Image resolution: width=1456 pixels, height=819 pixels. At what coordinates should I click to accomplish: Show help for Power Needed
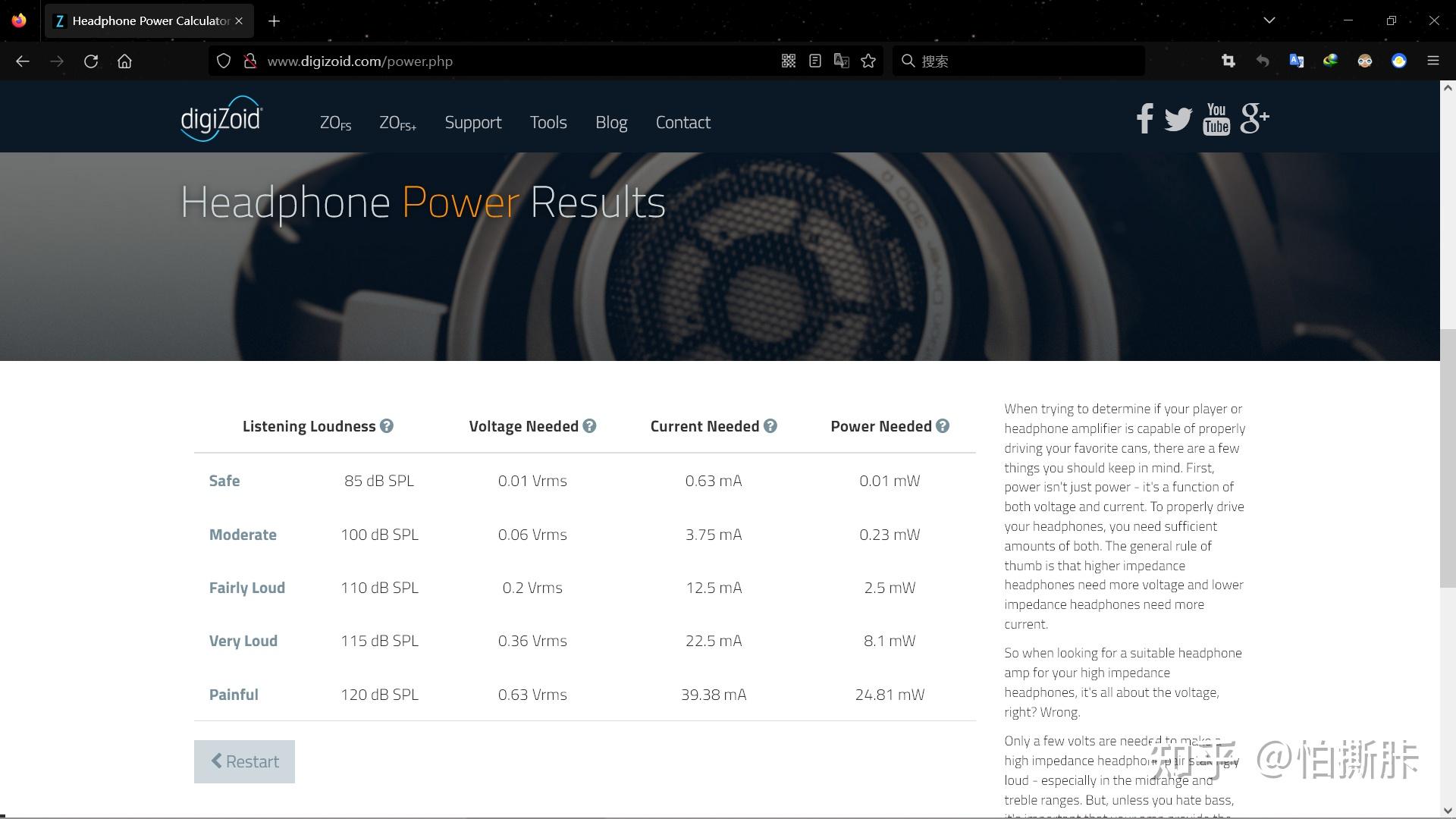click(x=943, y=426)
